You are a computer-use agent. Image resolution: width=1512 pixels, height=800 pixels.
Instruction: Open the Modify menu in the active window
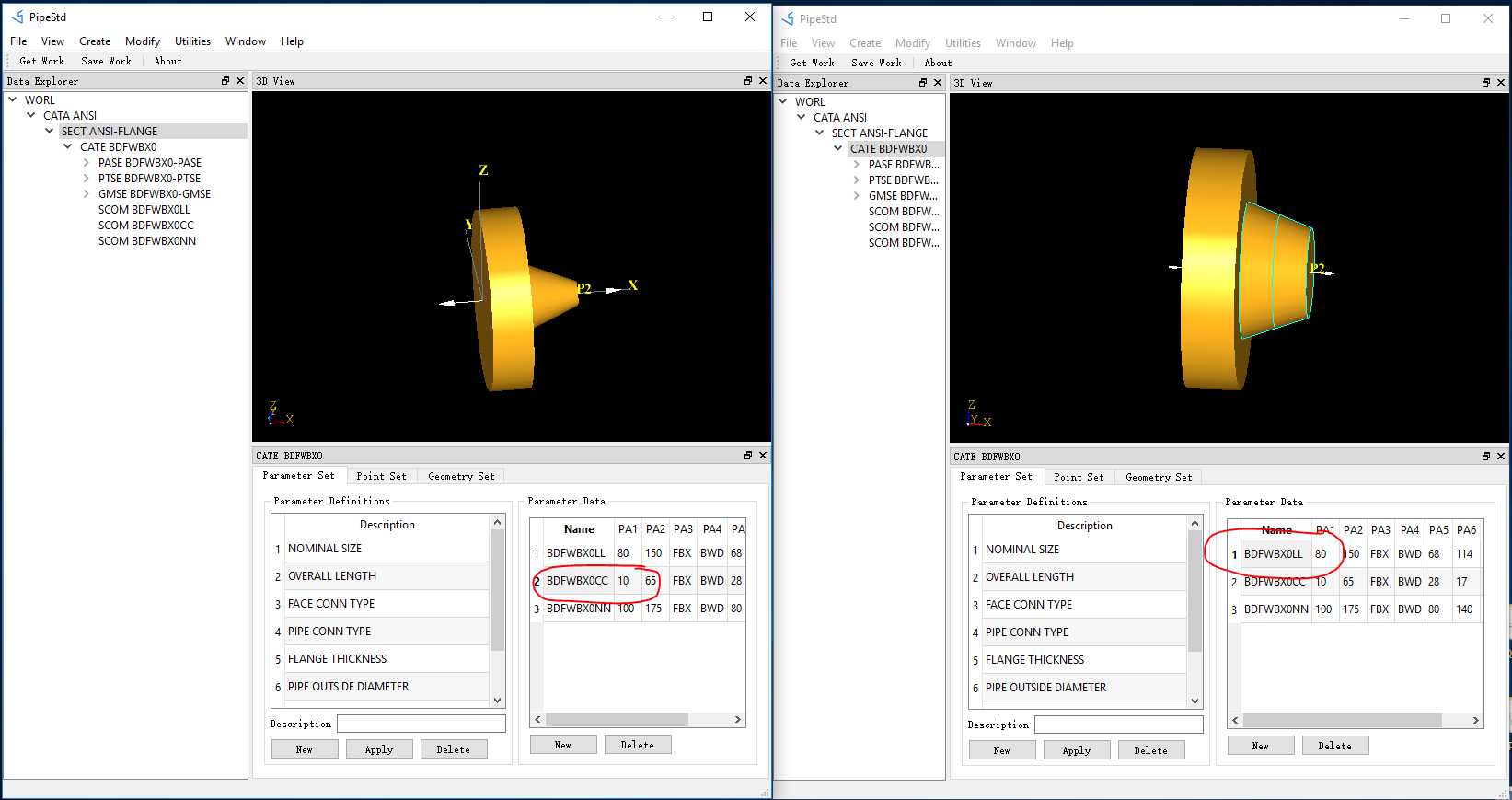coord(143,41)
